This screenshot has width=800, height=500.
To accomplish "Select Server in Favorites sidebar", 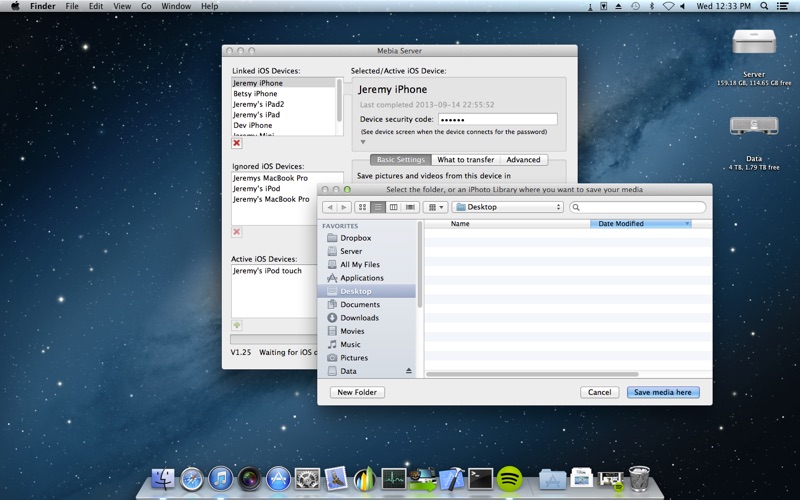I will [x=367, y=251].
